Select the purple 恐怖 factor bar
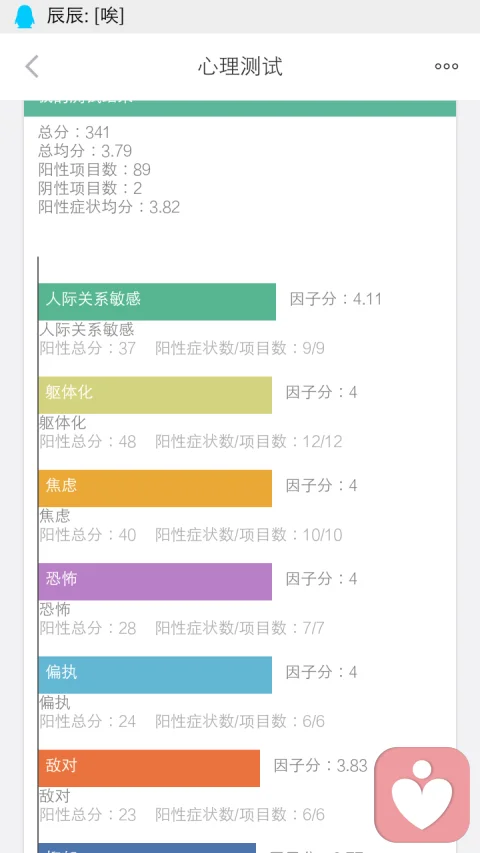Viewport: 480px width, 853px height. [155, 582]
